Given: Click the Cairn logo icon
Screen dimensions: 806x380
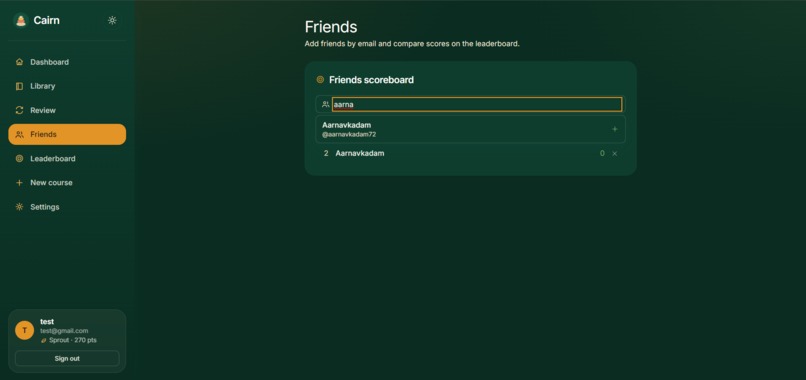Looking at the screenshot, I should pyautogui.click(x=21, y=21).
